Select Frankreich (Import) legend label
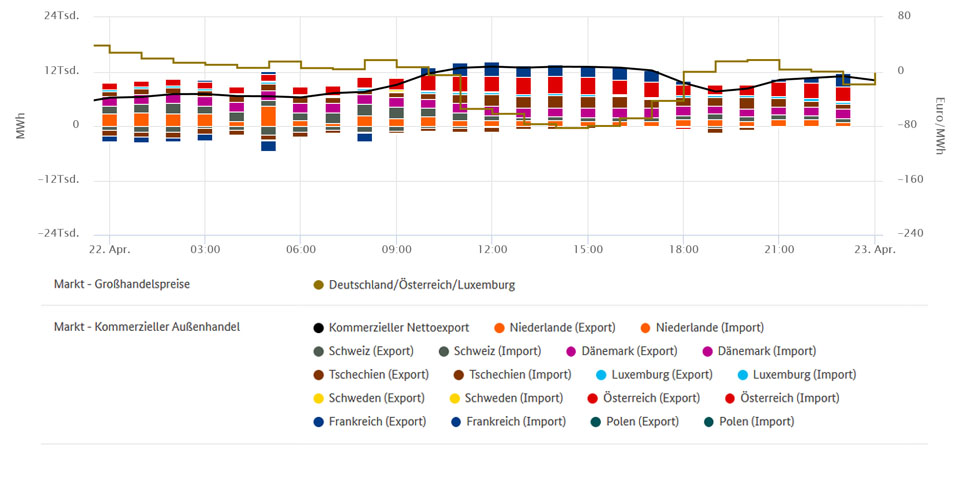 (x=516, y=422)
